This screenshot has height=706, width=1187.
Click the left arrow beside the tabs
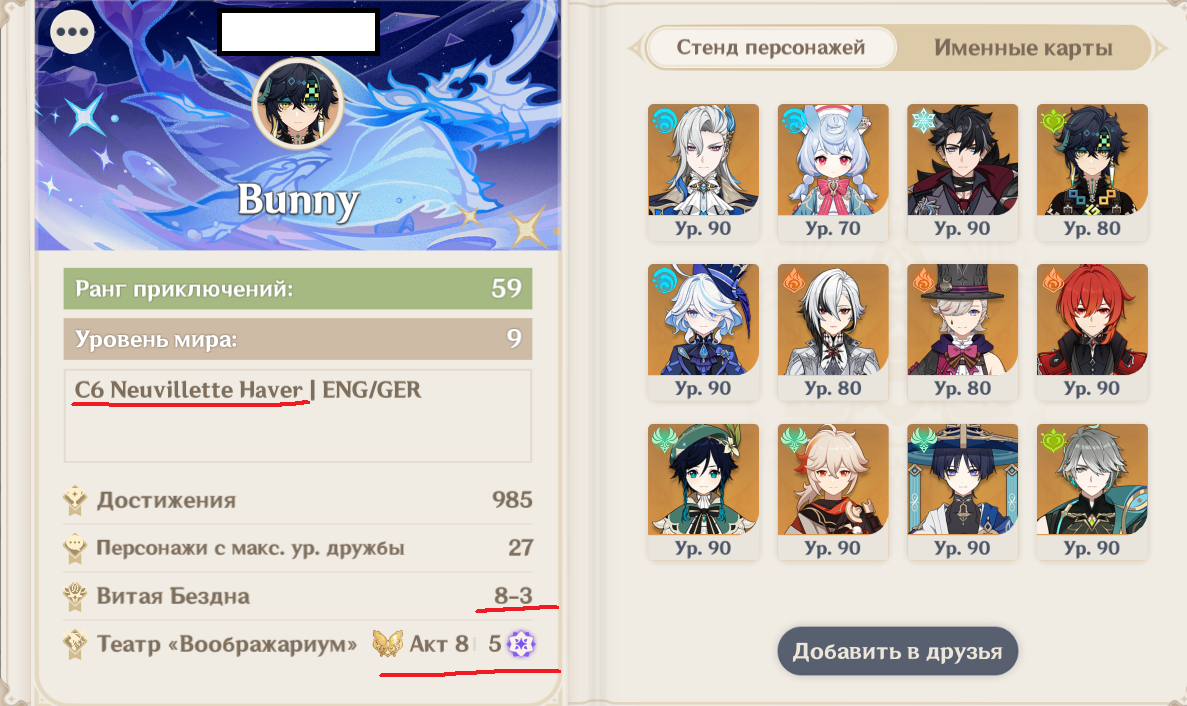point(635,48)
